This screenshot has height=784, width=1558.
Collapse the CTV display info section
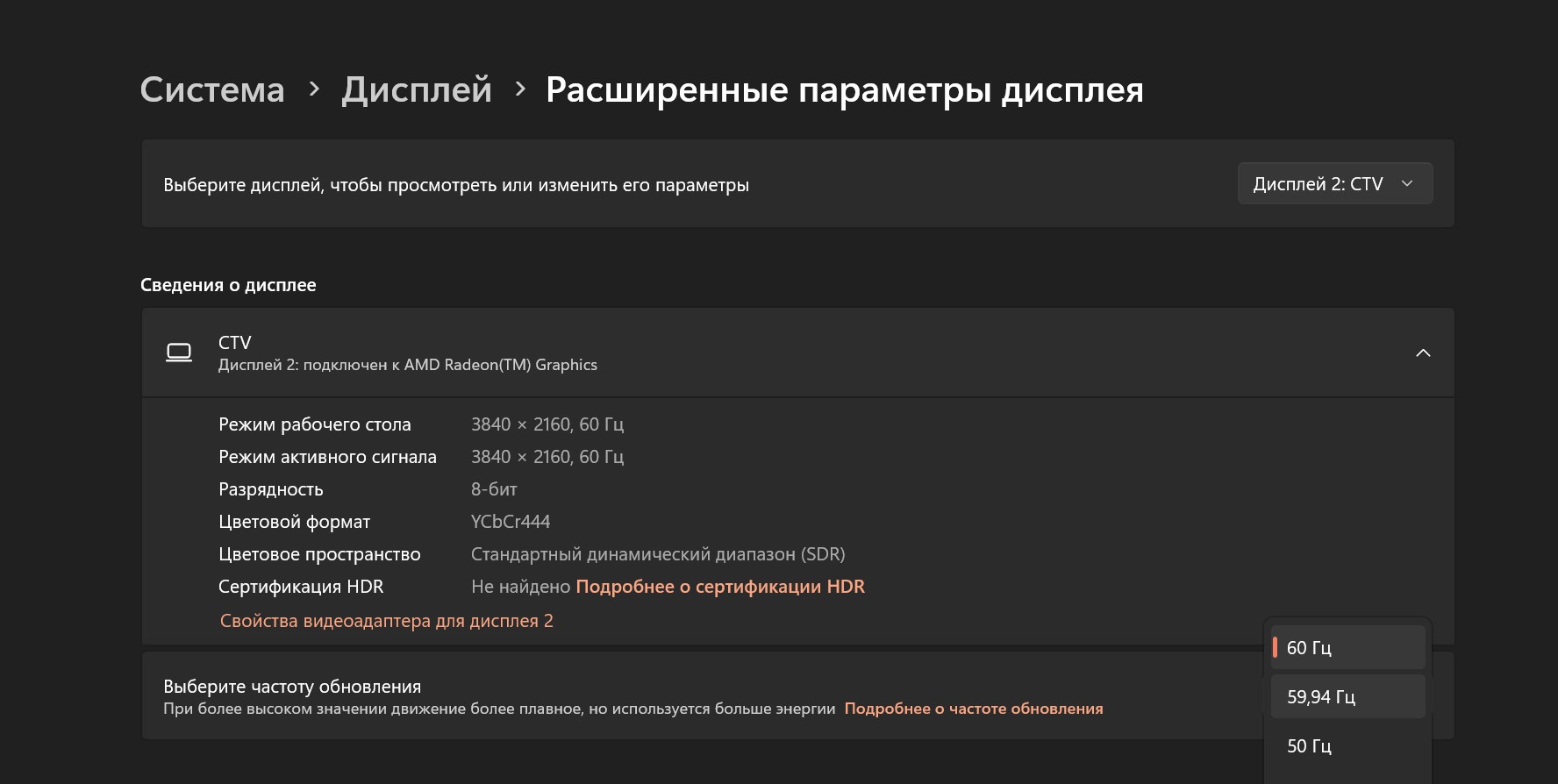pyautogui.click(x=1423, y=353)
